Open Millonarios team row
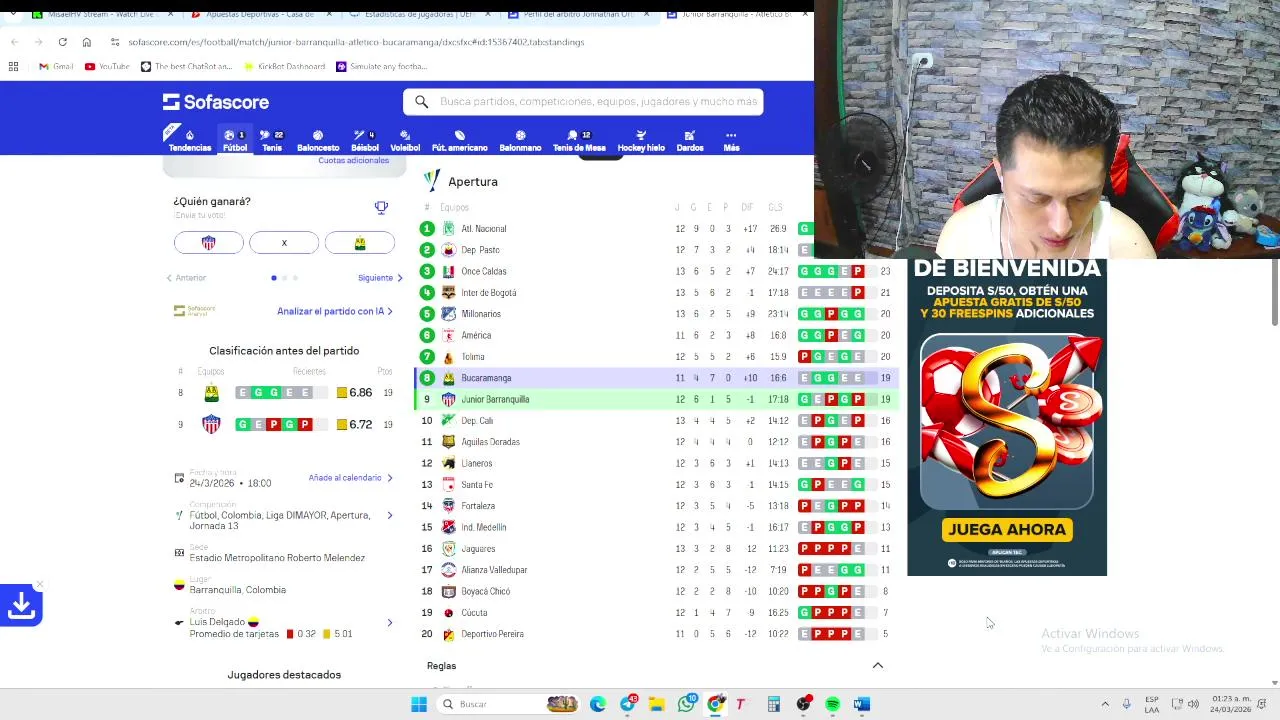 coord(656,314)
